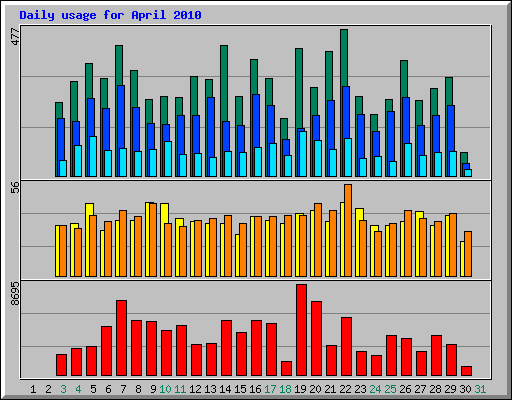Click day label 14 on the axis

coord(225,389)
